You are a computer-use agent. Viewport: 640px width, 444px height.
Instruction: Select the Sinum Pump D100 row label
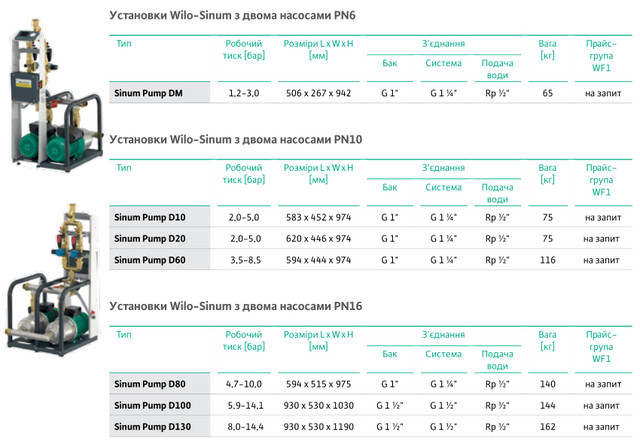[150, 404]
